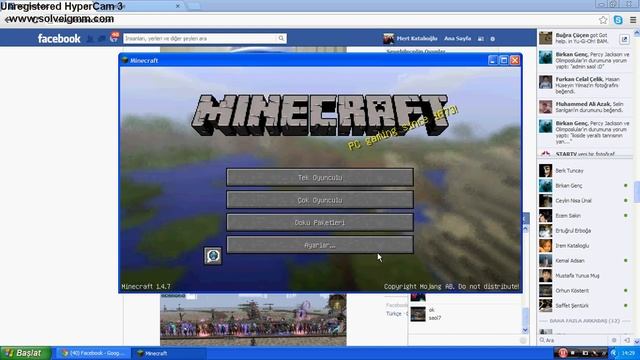Click HyperCam red pause recording tray icon
The height and width of the screenshot is (360, 640).
click(x=562, y=353)
